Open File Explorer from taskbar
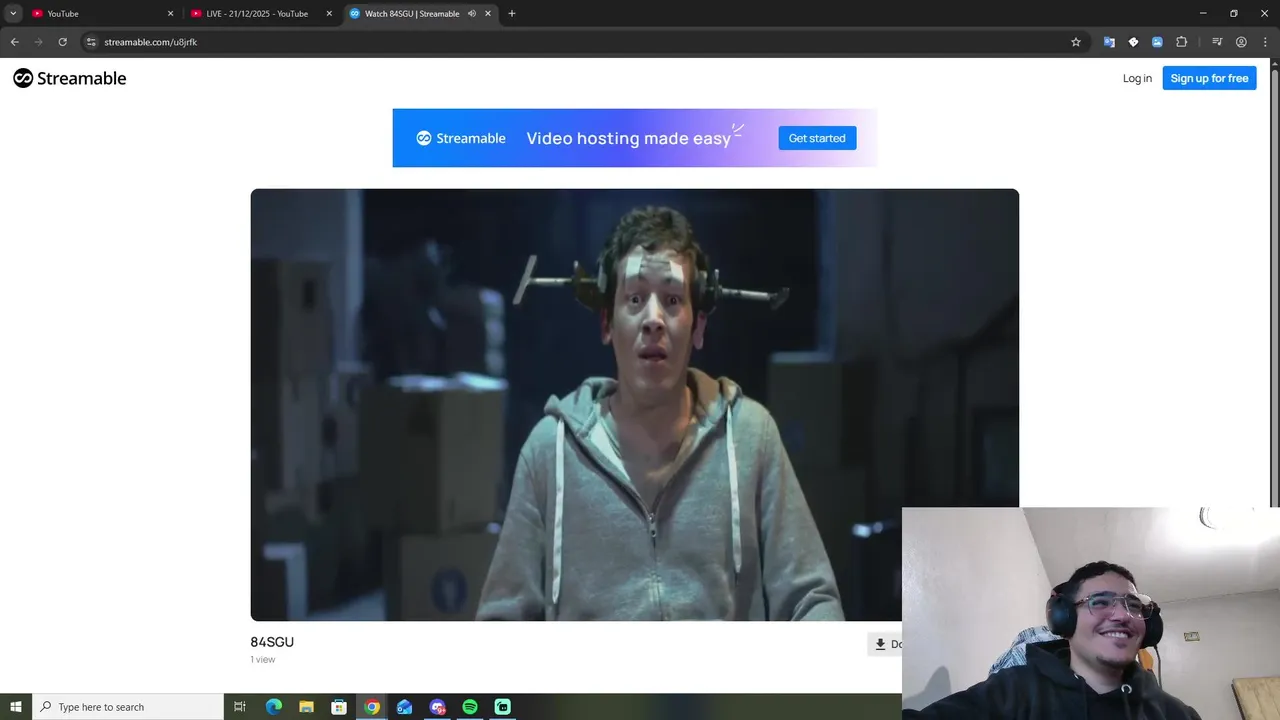This screenshot has height=720, width=1280. pyautogui.click(x=306, y=707)
